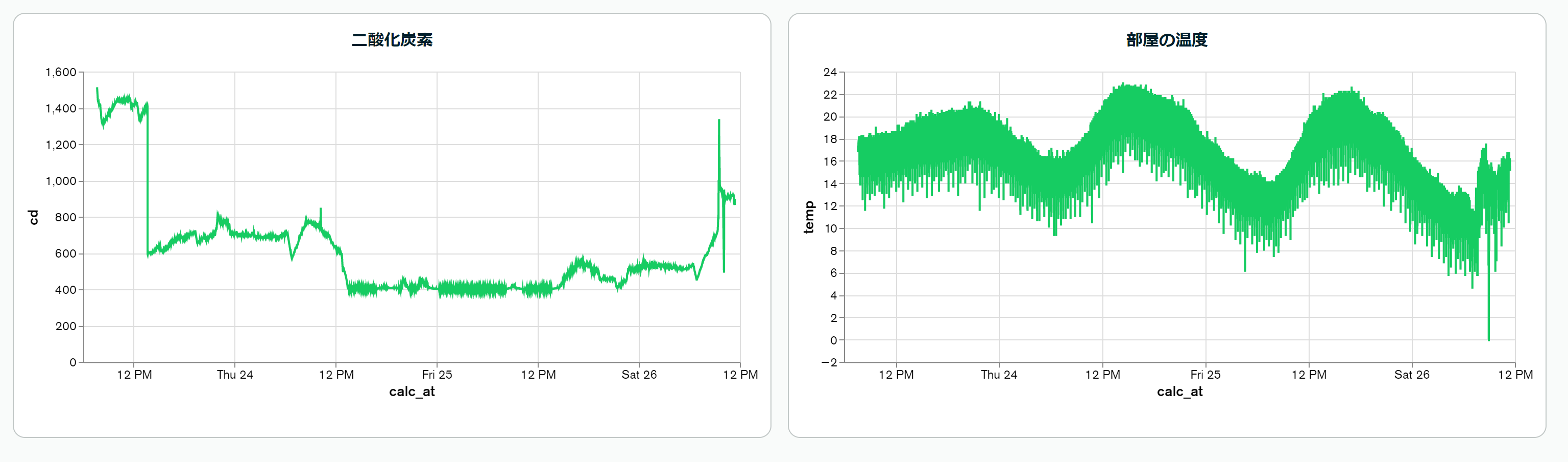Screen dimensions: 1568x462
Task: Click the temperature dip reaching 0 degrees
Action: point(1488,338)
